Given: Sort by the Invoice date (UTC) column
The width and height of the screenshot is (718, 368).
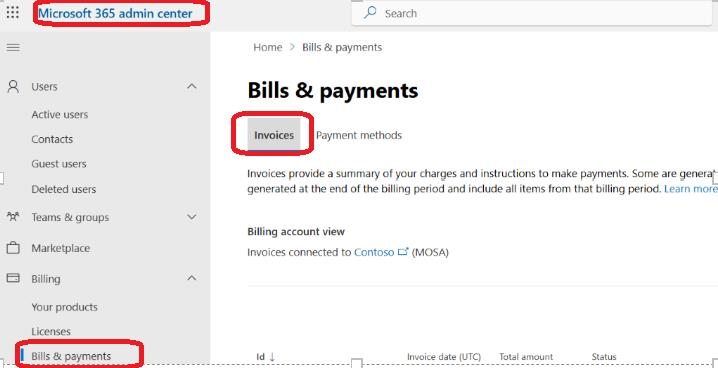Looking at the screenshot, I should click(444, 357).
